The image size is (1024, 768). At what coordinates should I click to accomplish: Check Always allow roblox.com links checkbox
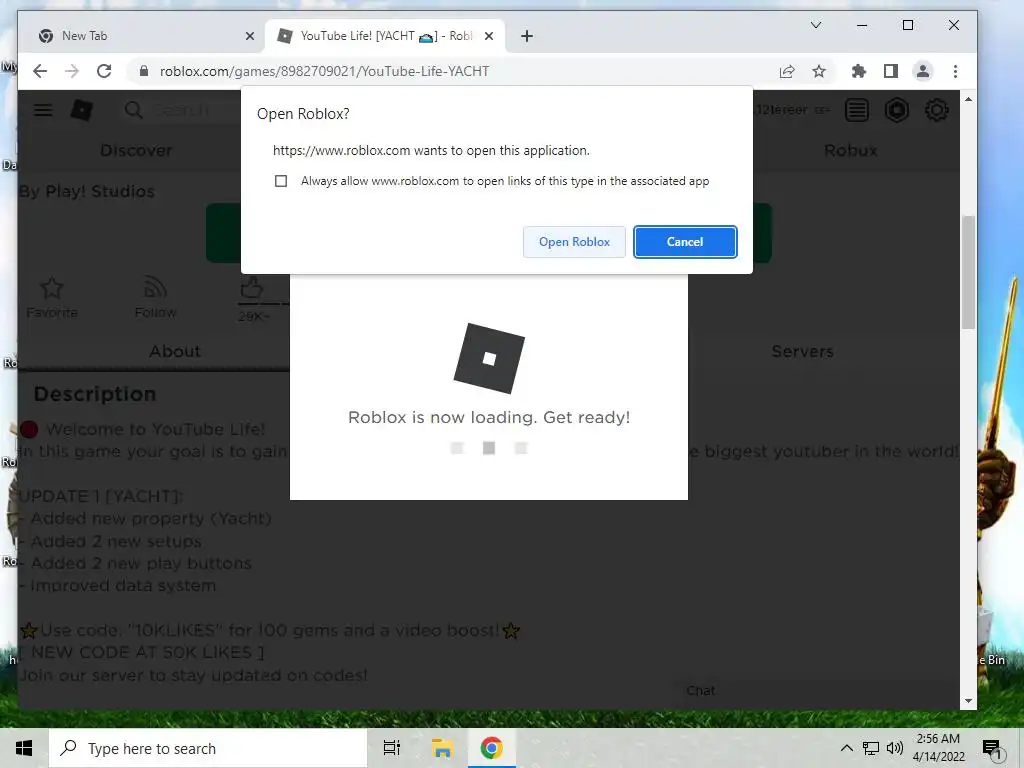point(281,181)
